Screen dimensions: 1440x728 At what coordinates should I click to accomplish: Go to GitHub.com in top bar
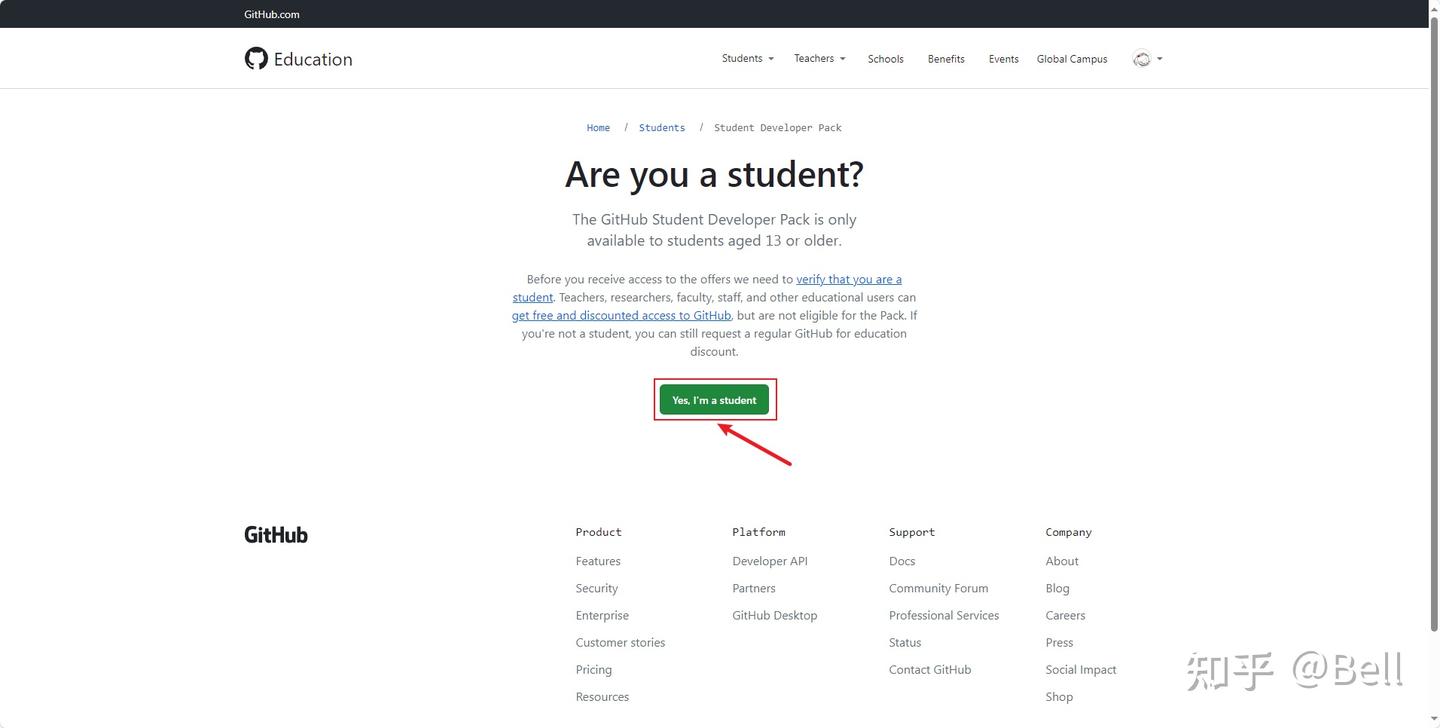click(x=272, y=14)
